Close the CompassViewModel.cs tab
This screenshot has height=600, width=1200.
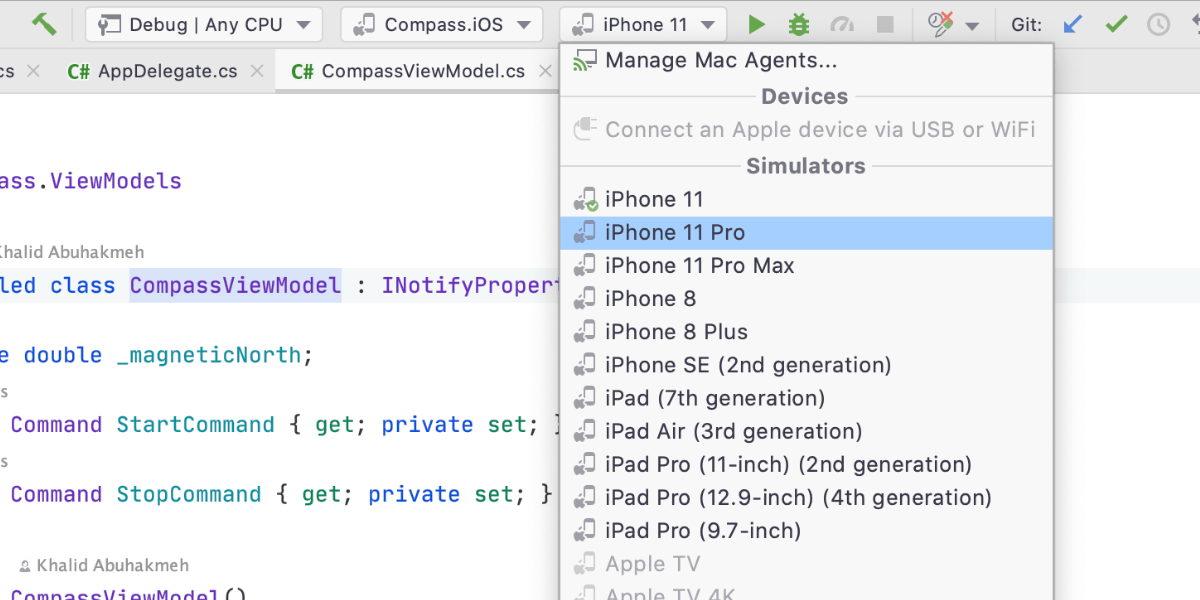(x=545, y=71)
